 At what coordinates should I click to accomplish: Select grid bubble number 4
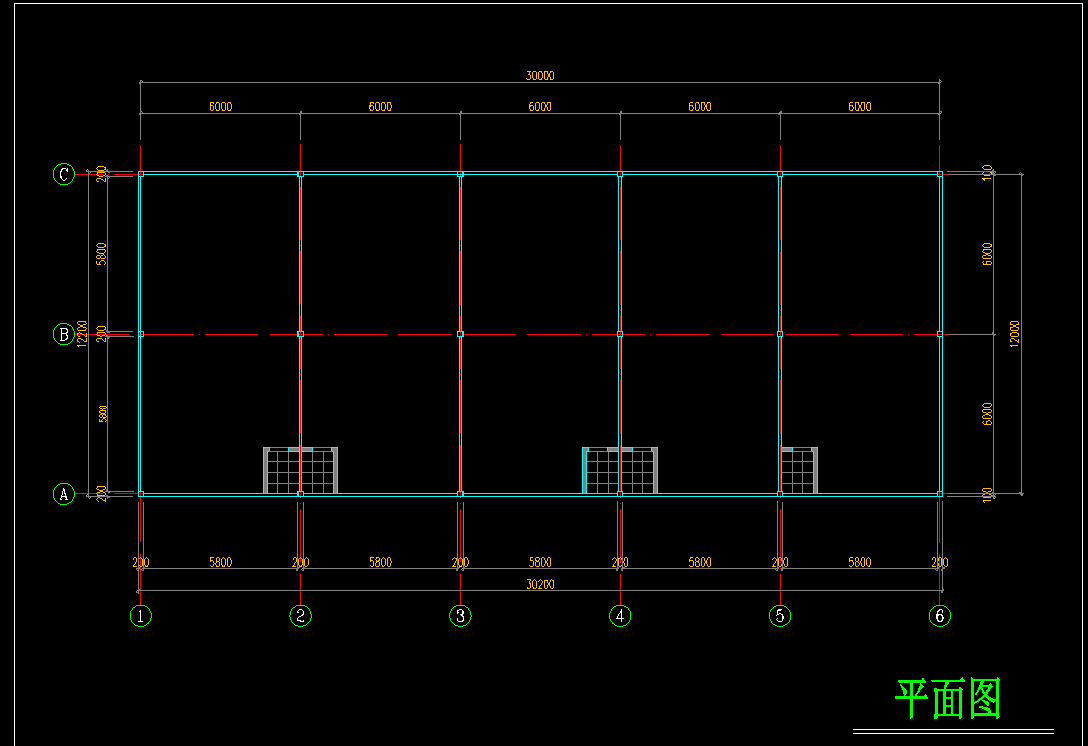620,616
